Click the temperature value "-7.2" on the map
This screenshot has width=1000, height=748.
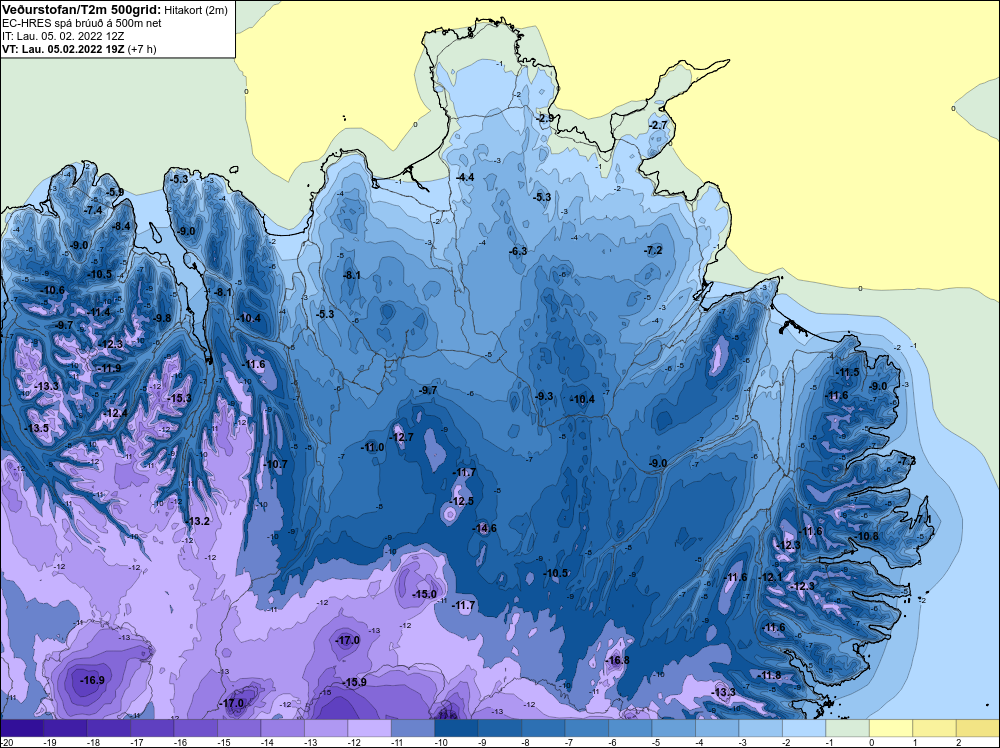point(653,250)
